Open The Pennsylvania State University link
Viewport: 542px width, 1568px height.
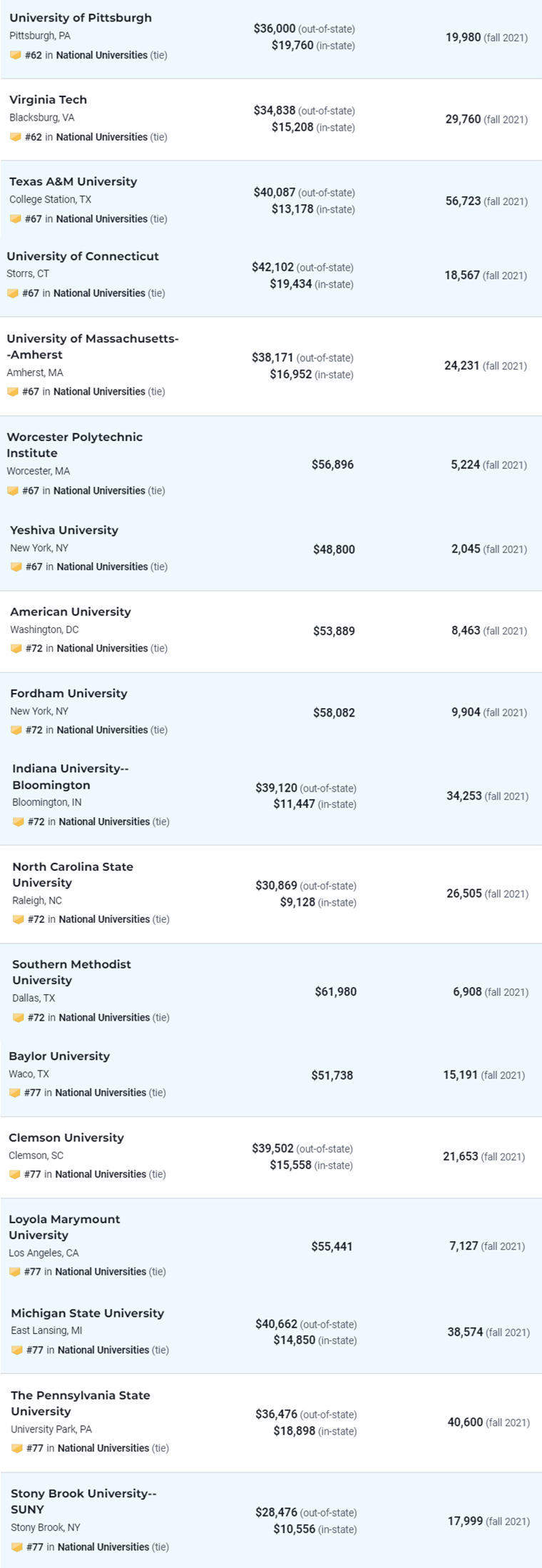(x=81, y=1404)
